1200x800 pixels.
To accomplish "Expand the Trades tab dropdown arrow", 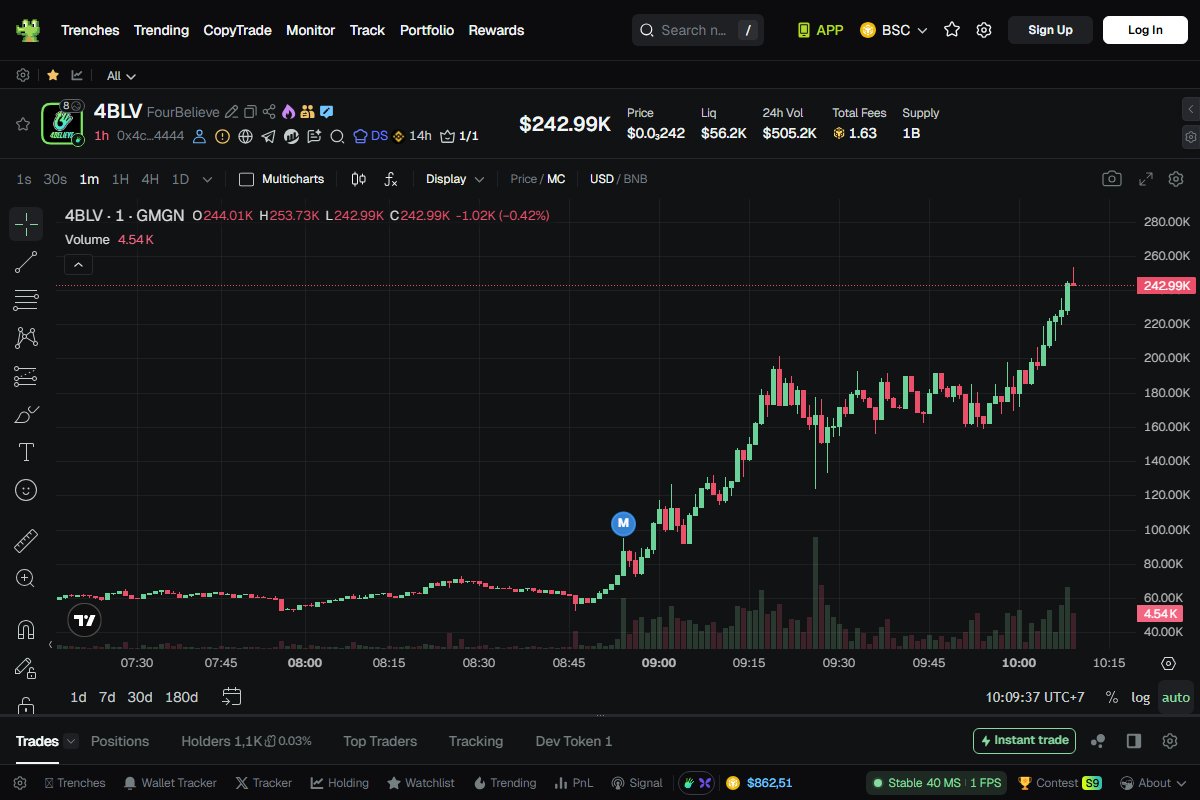I will pyautogui.click(x=71, y=741).
